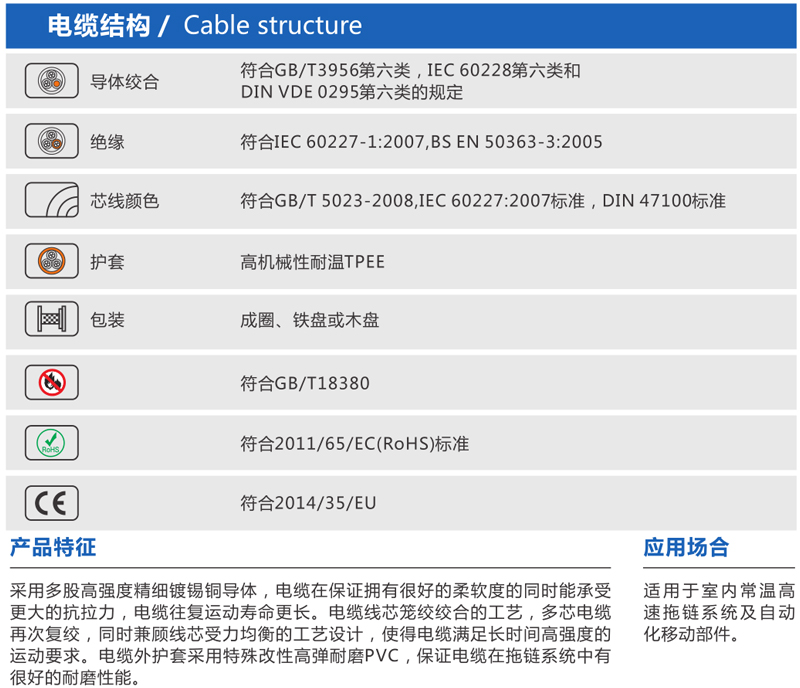
Task: Click the 护套 row label
Action: (108, 262)
